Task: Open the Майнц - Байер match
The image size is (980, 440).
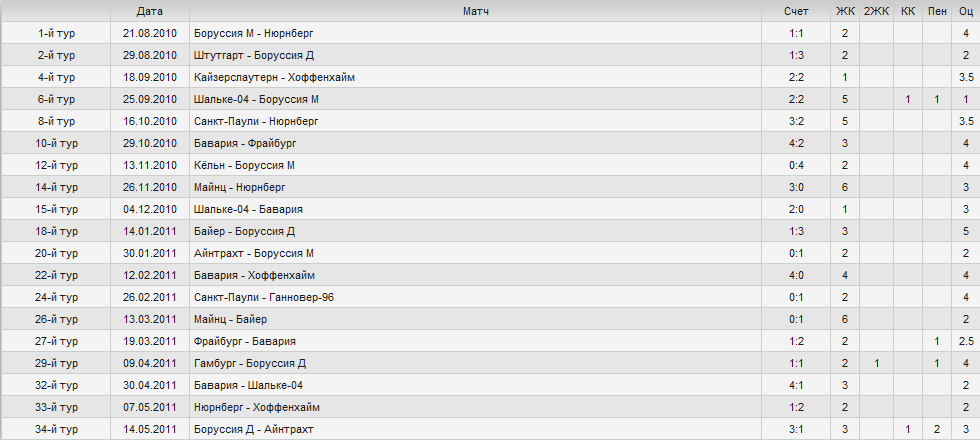Action: pos(230,319)
